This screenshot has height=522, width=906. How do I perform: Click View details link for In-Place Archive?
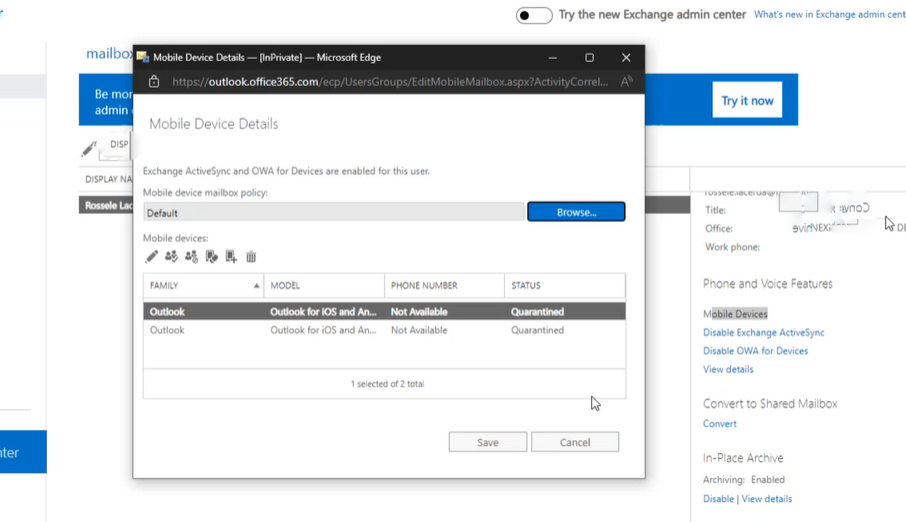[x=767, y=499]
